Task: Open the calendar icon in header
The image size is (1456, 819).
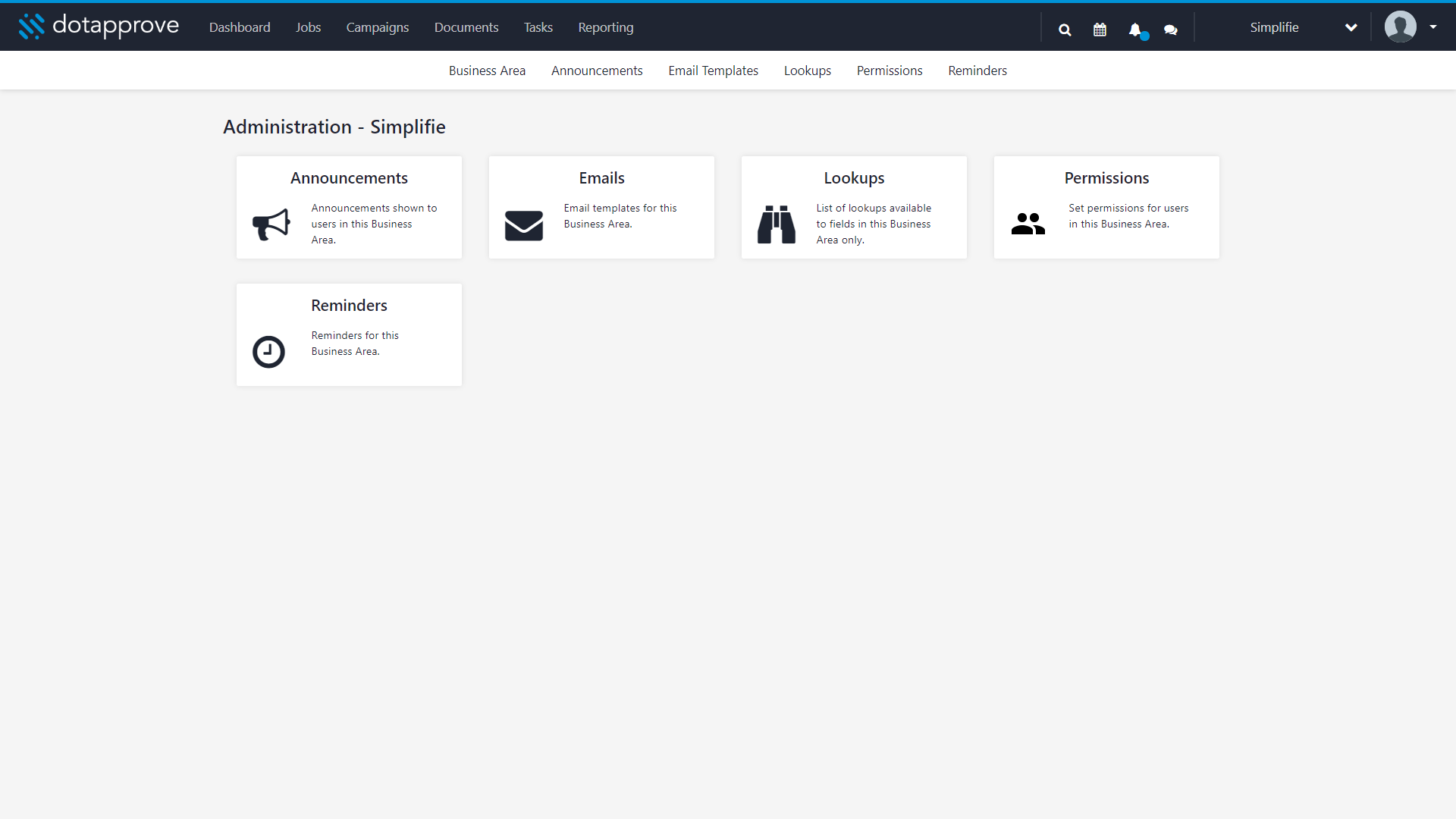Action: pos(1100,30)
